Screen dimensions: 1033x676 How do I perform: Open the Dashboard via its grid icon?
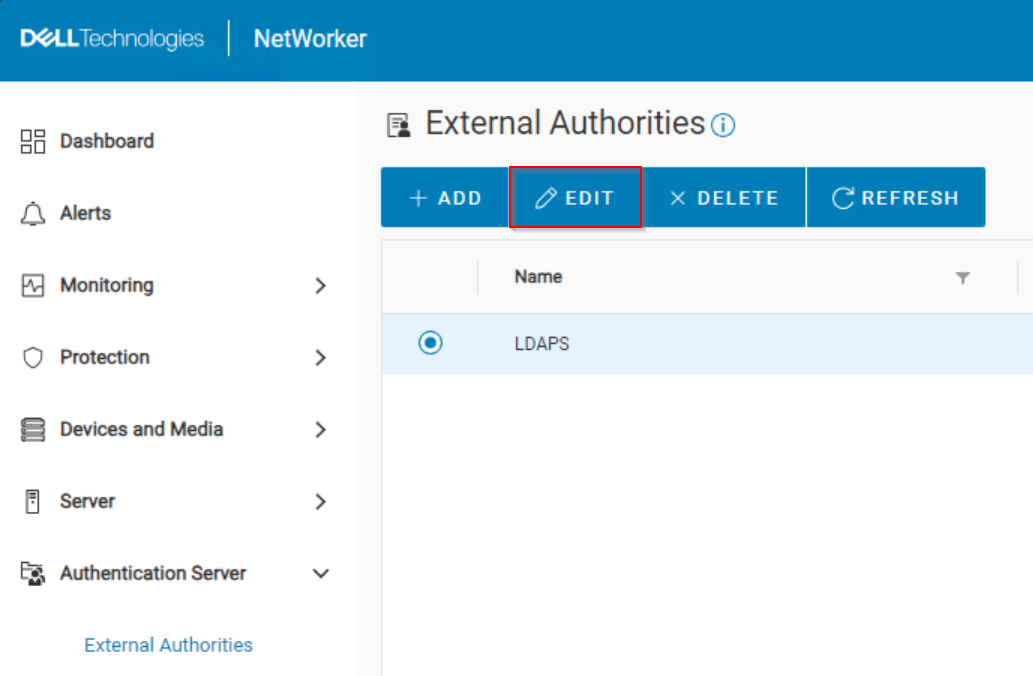(x=33, y=140)
